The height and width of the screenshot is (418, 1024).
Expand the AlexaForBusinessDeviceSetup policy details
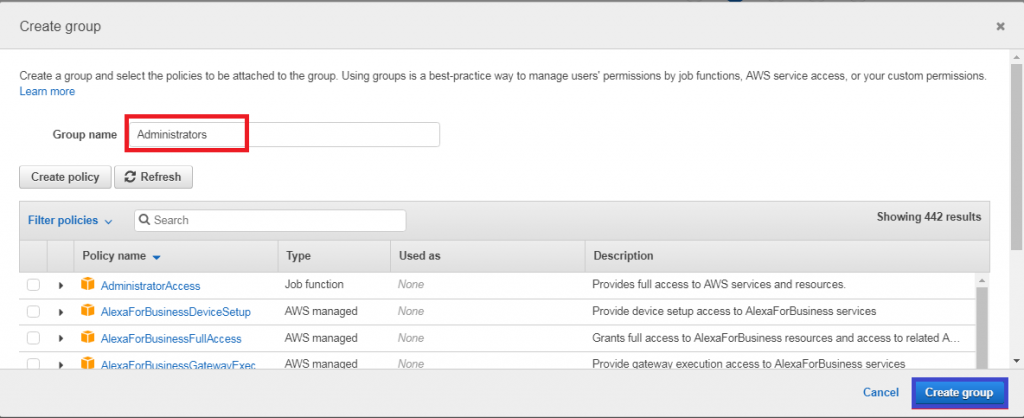(x=61, y=312)
